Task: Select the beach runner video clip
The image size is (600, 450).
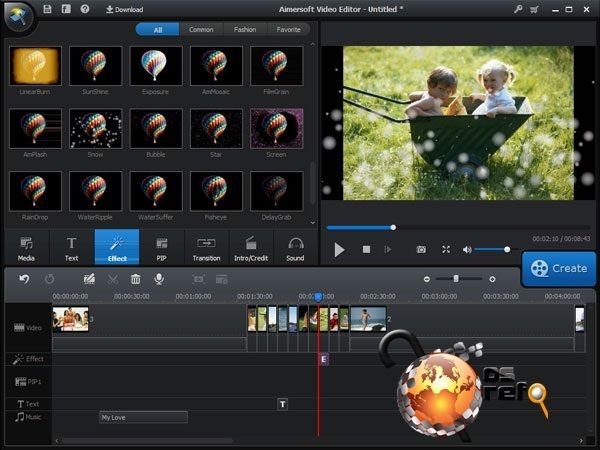Action: click(x=368, y=319)
